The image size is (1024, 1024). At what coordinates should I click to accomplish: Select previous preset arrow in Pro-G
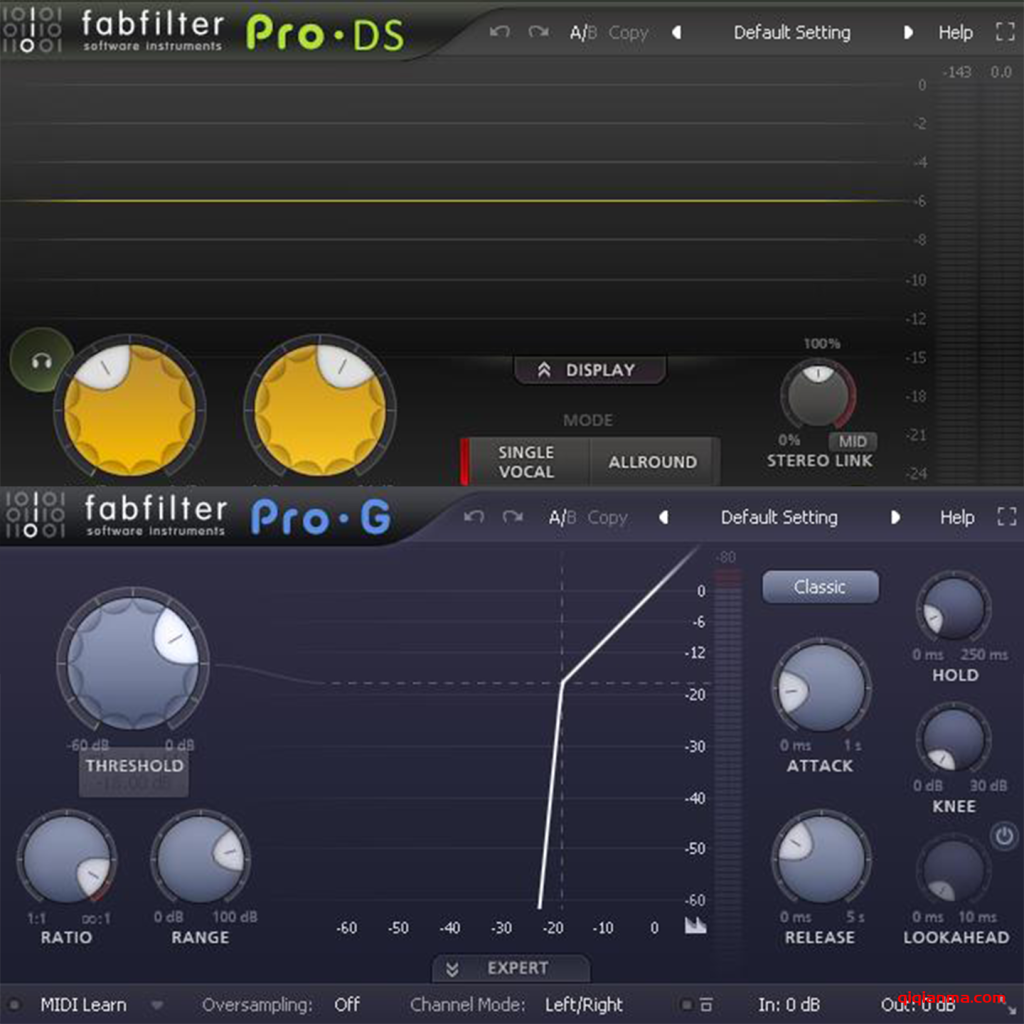[662, 517]
